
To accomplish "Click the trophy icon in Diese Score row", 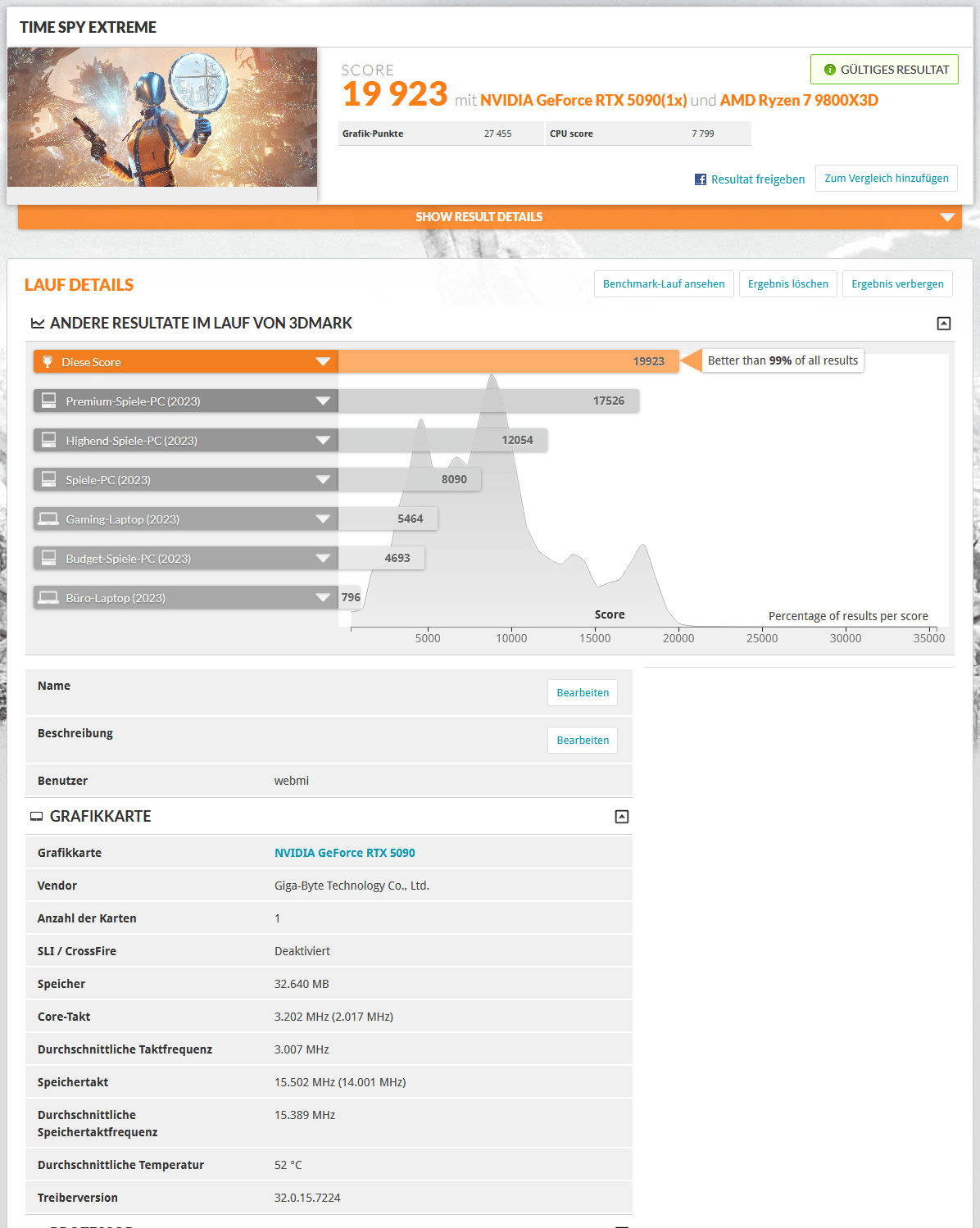I will click(x=48, y=361).
